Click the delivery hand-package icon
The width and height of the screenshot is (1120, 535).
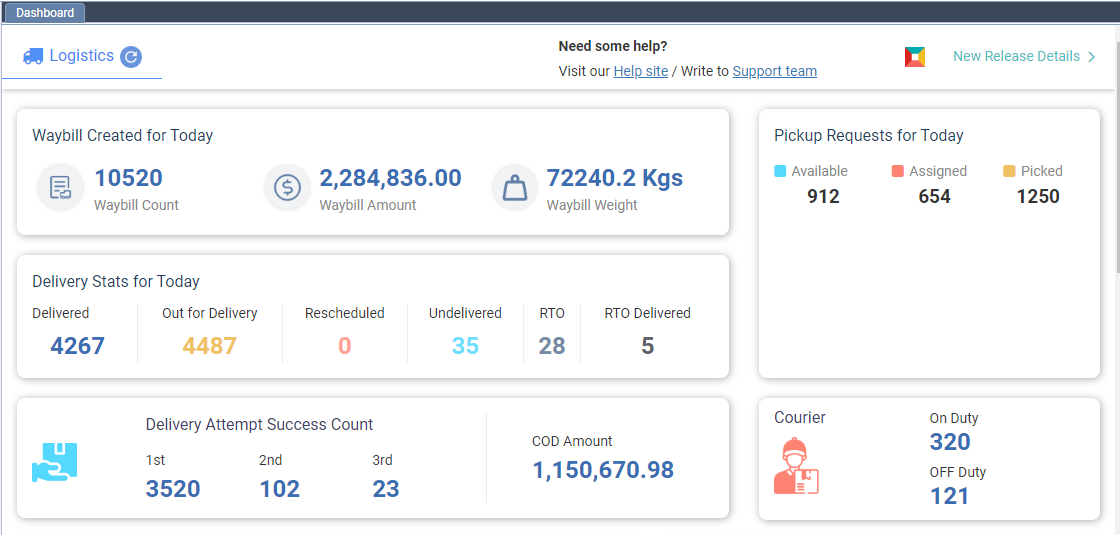point(54,463)
